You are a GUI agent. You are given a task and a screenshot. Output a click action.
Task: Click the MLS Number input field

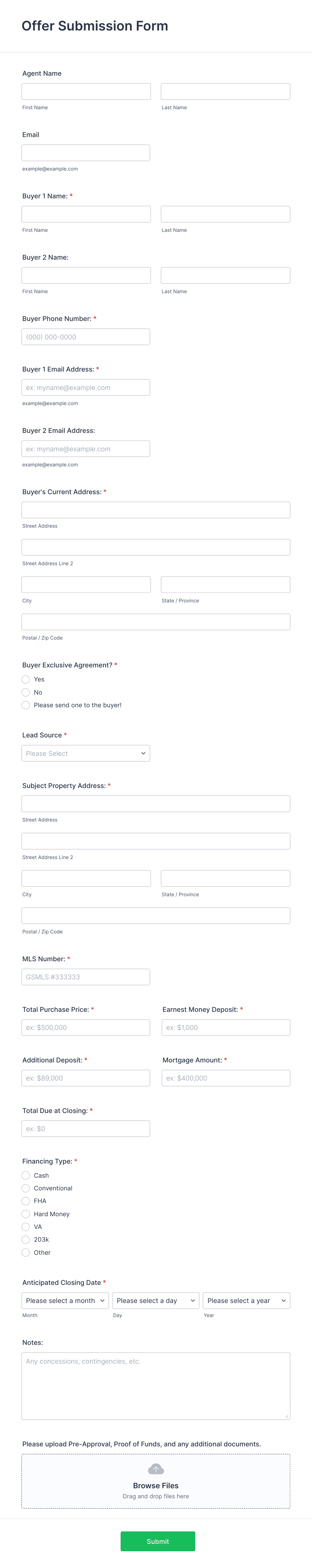point(85,976)
